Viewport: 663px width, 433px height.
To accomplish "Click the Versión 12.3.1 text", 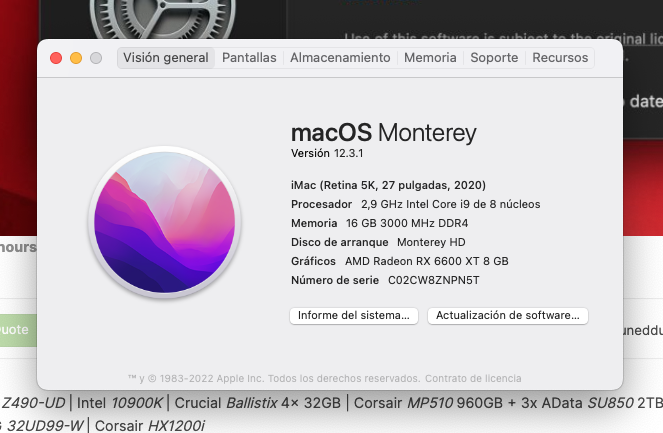I will coord(327,153).
